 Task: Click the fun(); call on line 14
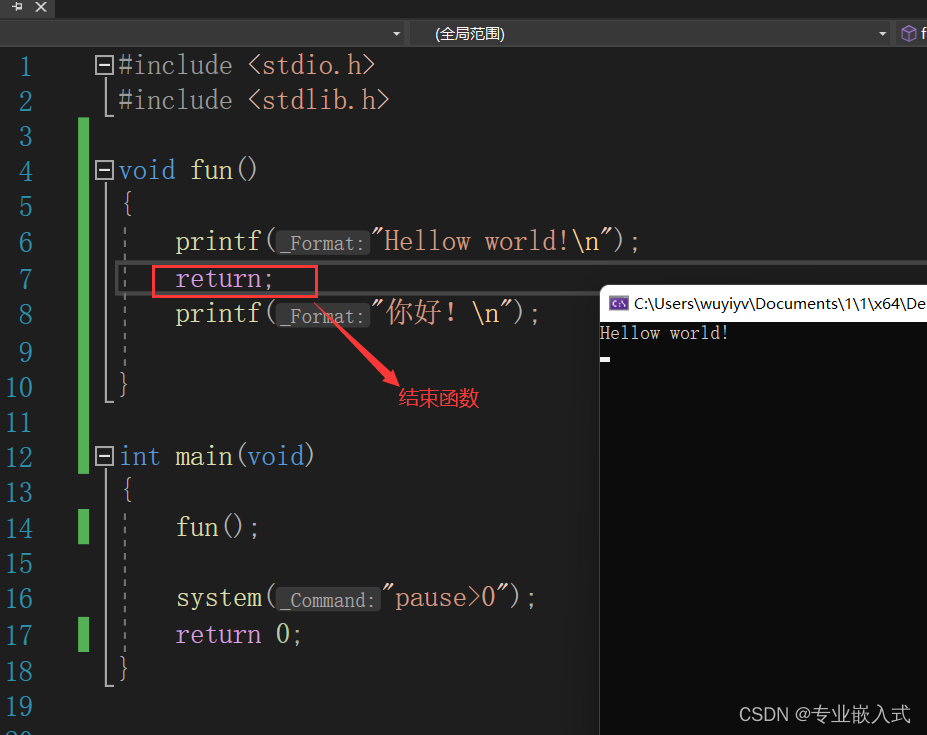coord(217,526)
